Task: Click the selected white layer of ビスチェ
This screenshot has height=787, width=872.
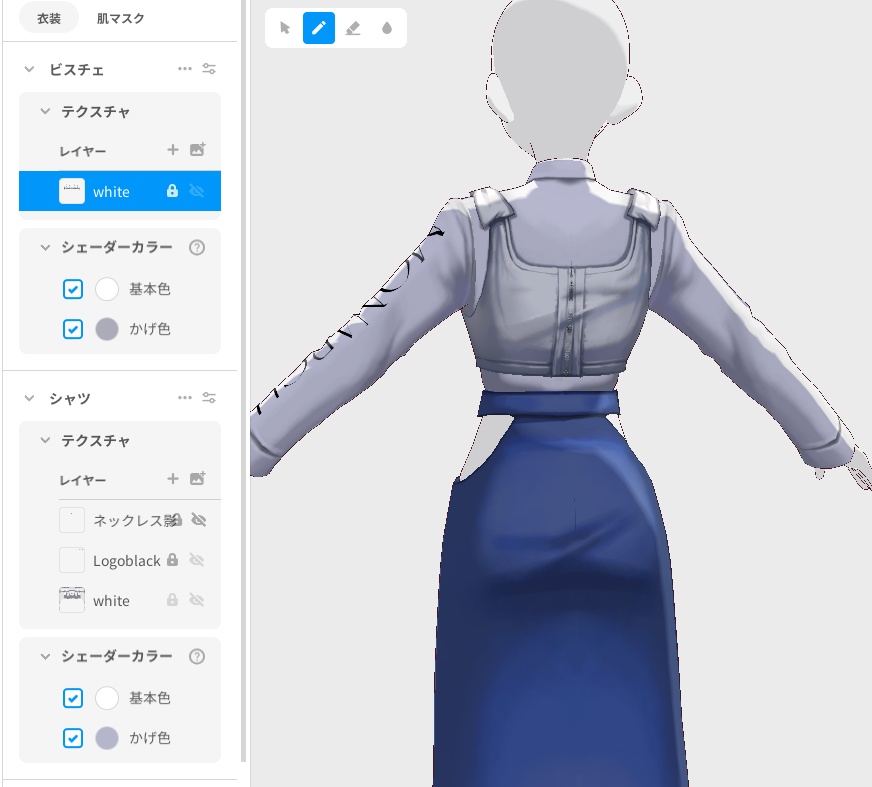Action: tap(111, 191)
